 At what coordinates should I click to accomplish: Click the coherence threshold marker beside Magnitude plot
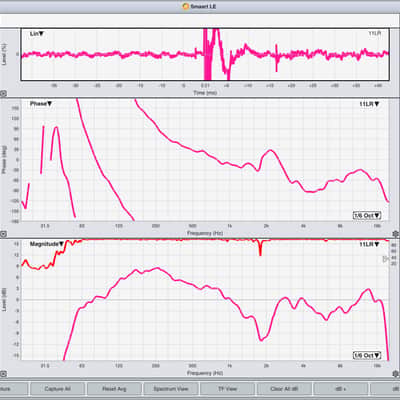385,259
